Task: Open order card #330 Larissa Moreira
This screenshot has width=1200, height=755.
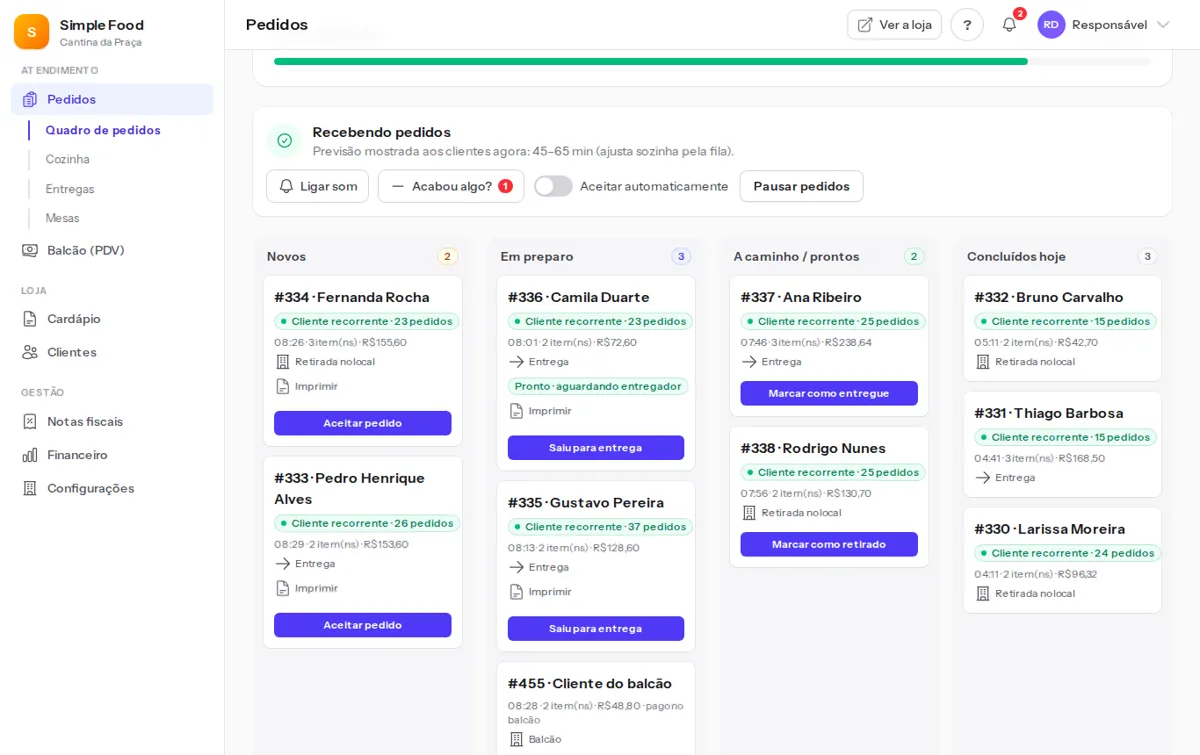Action: tap(1062, 560)
